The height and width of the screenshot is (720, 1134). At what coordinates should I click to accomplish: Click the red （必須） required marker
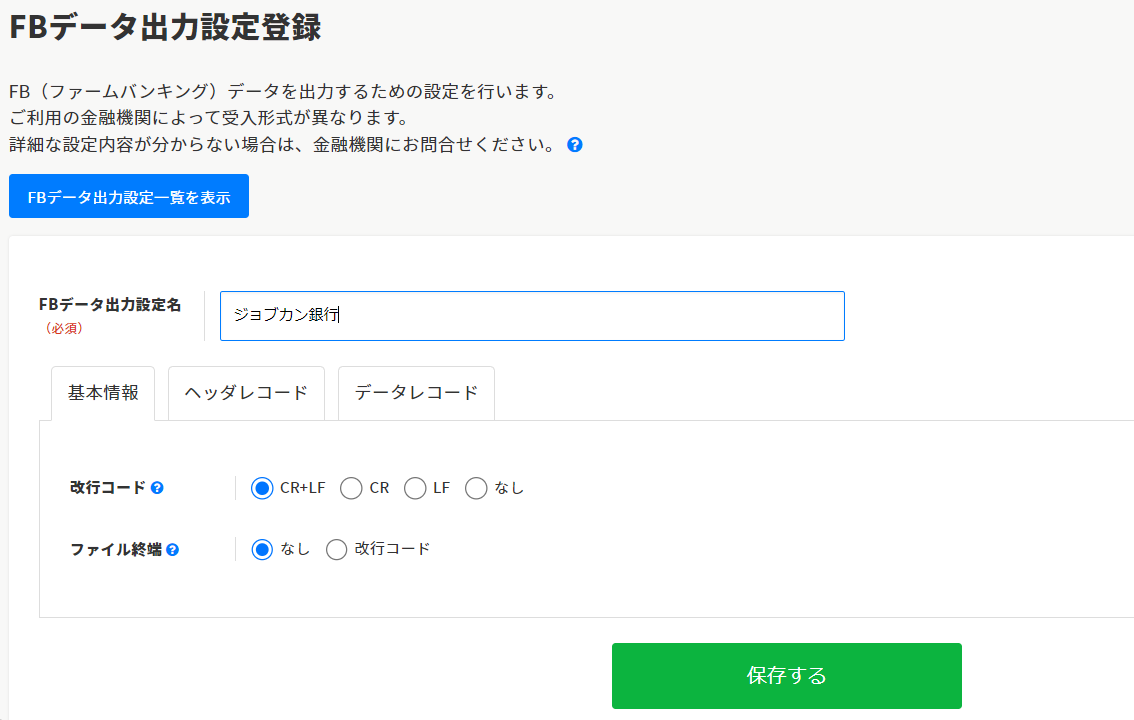point(63,328)
